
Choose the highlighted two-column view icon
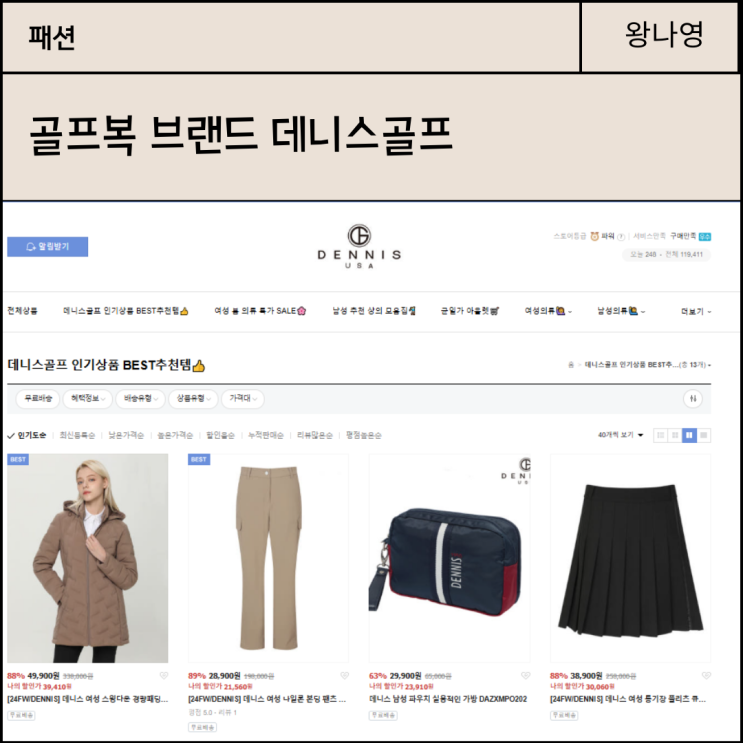coord(689,435)
